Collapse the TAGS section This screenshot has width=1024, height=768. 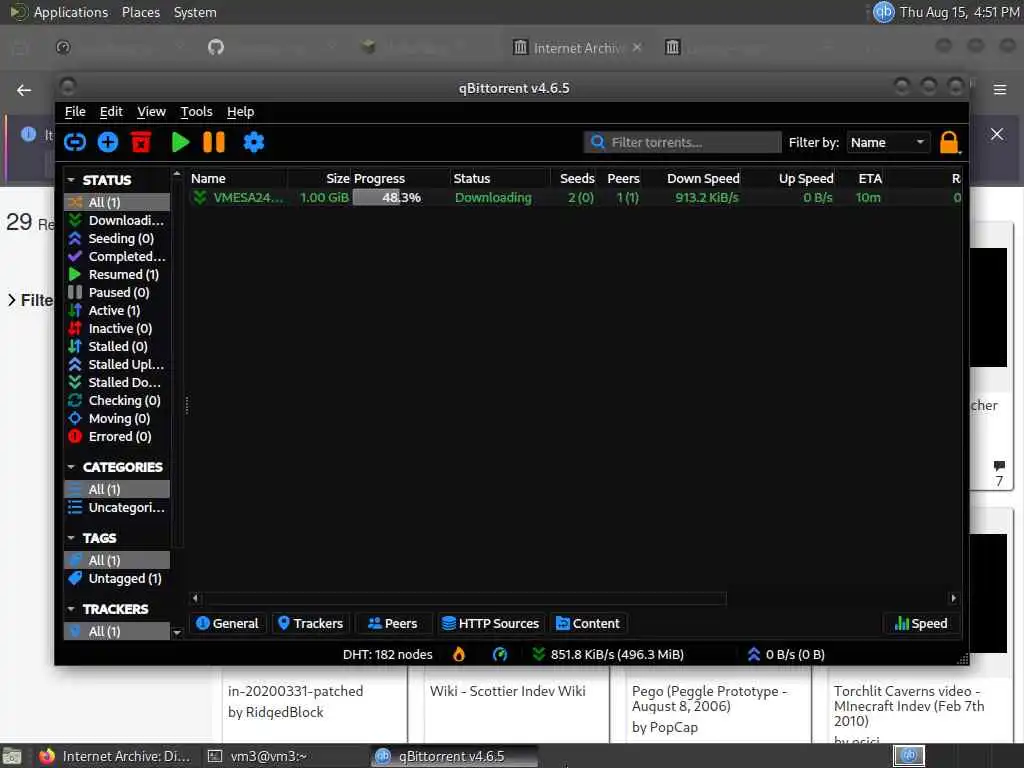[71, 538]
